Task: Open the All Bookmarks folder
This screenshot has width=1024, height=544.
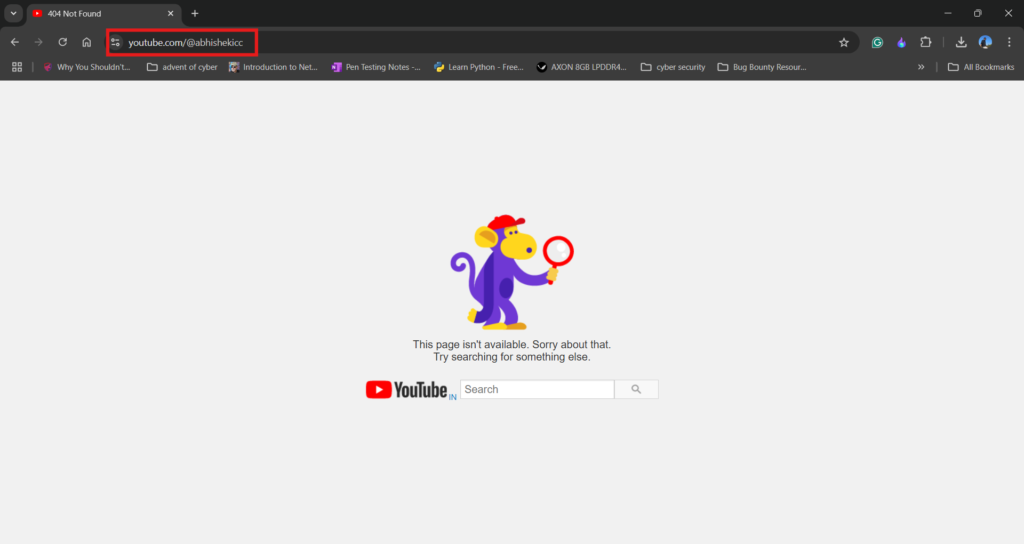Action: click(981, 67)
